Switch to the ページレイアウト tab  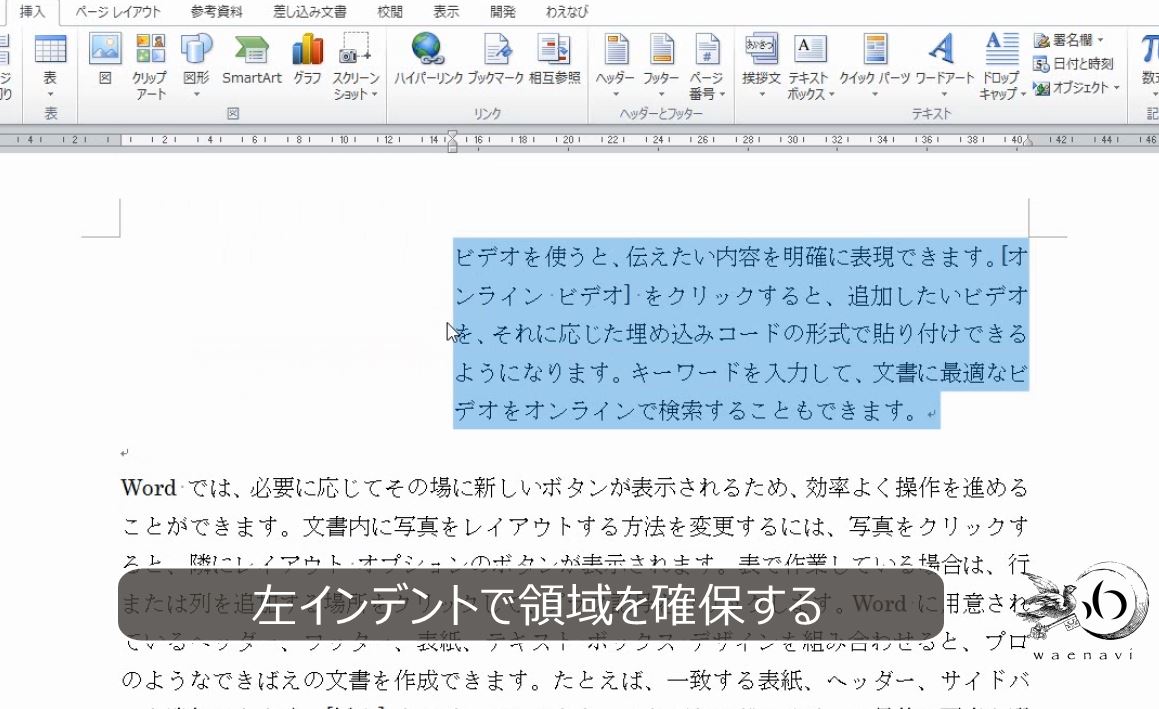click(x=118, y=12)
